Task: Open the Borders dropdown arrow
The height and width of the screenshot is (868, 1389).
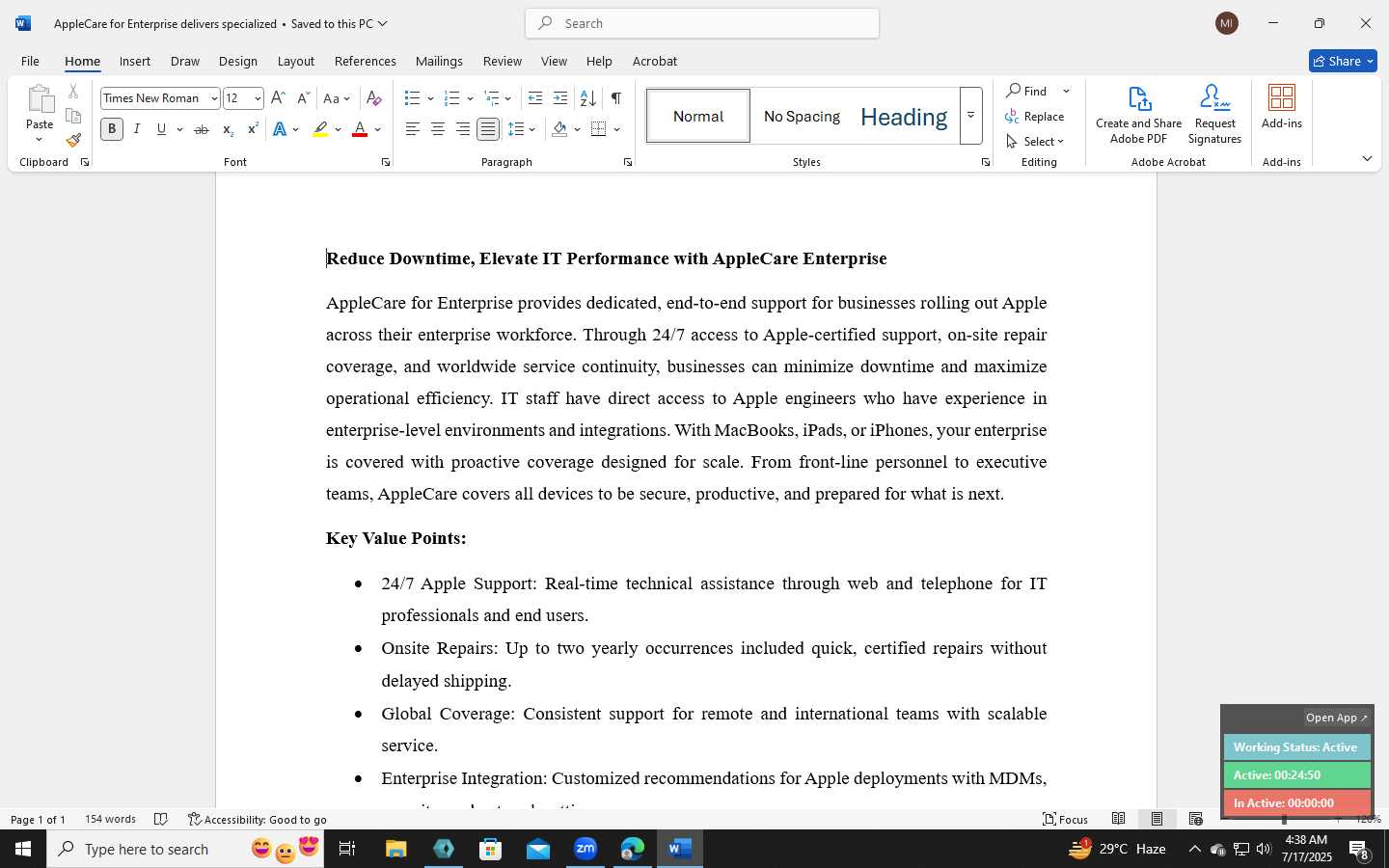Action: click(x=616, y=129)
